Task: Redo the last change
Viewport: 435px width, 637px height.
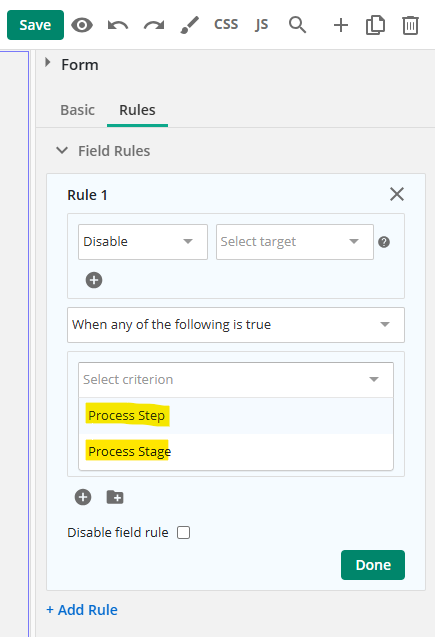Action: [154, 25]
